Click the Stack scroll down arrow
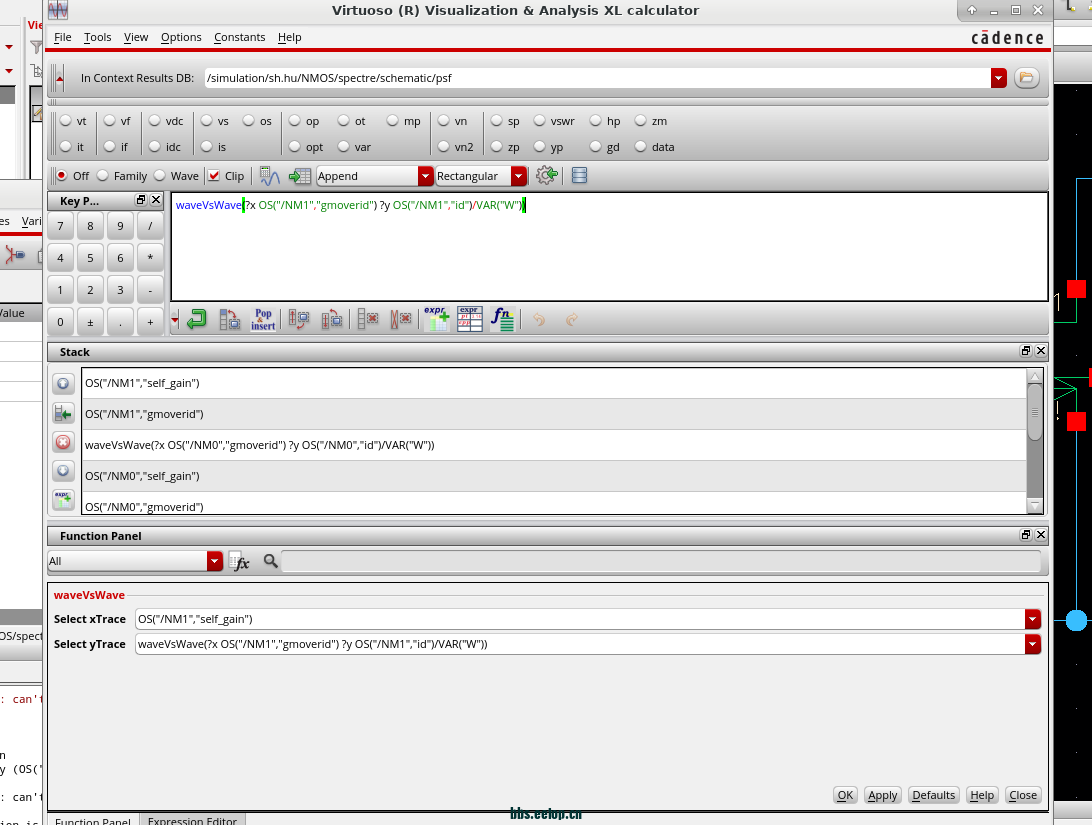Screen dimensions: 1092x825 click(x=1035, y=505)
